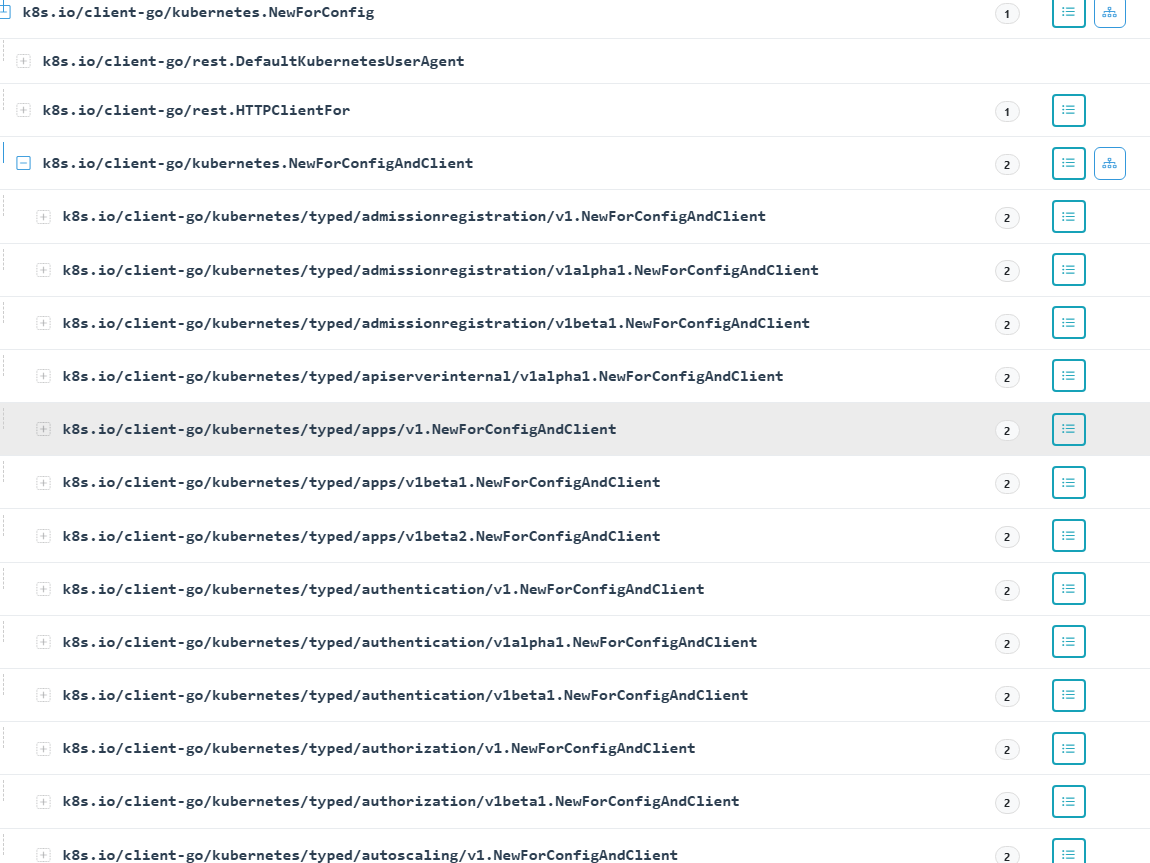
Task: Click hierarchy icon for kubernetes.NewForConfig row
Action: [x=1109, y=12]
